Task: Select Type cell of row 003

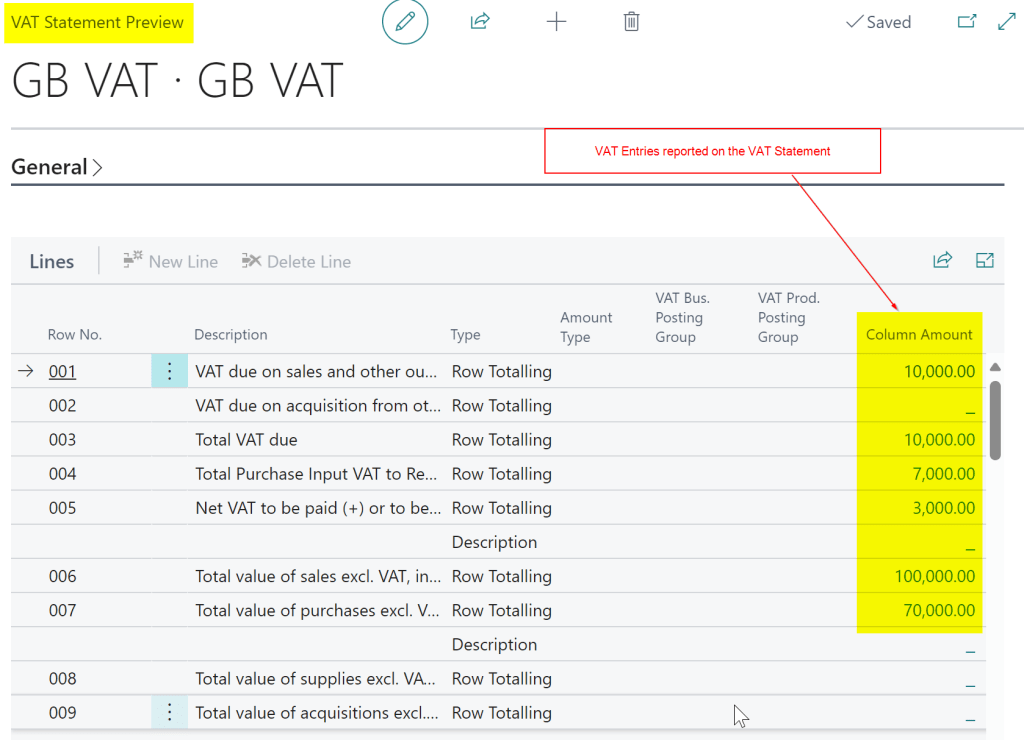Action: coord(501,440)
